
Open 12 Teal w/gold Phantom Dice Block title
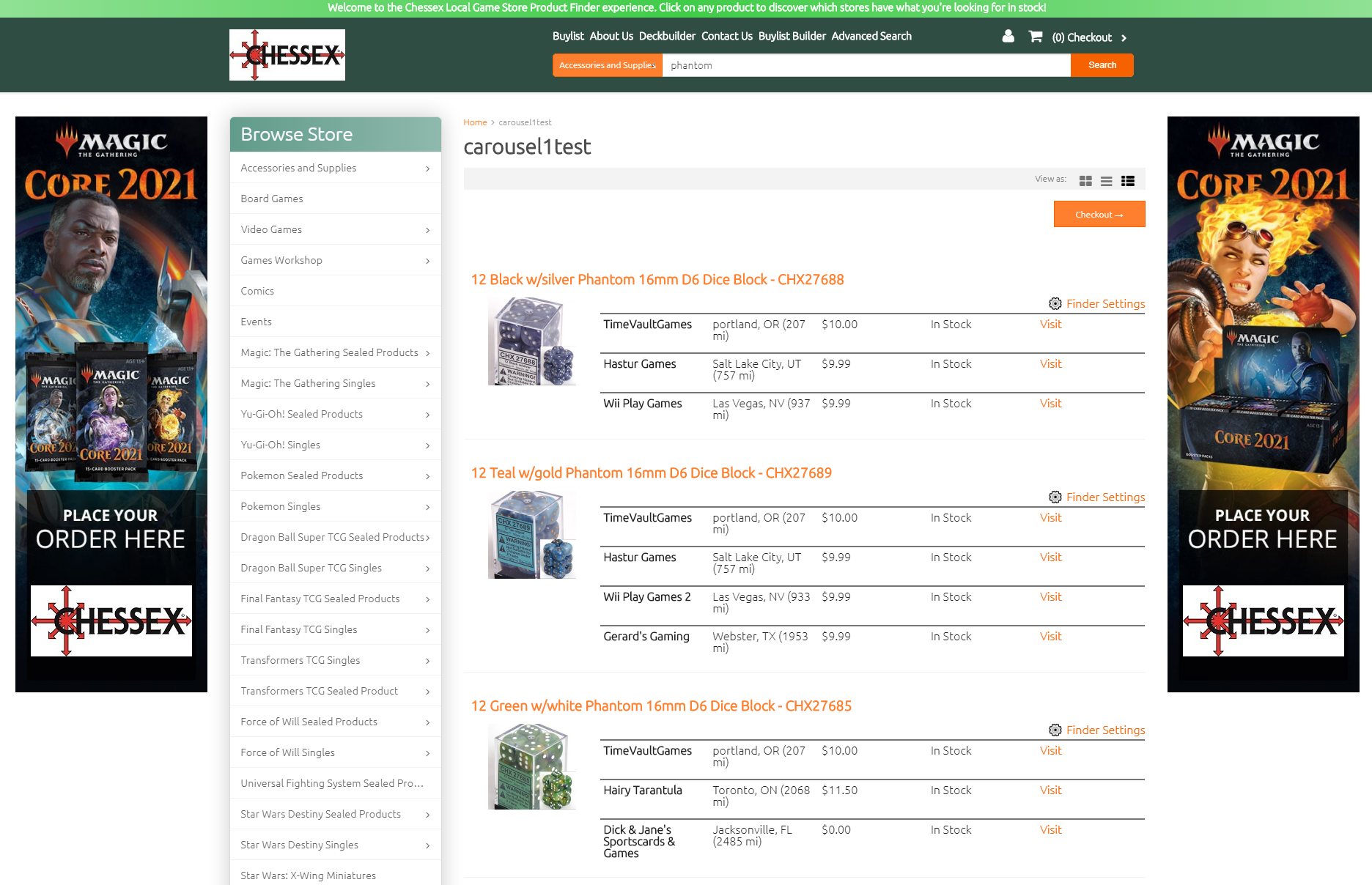click(652, 473)
